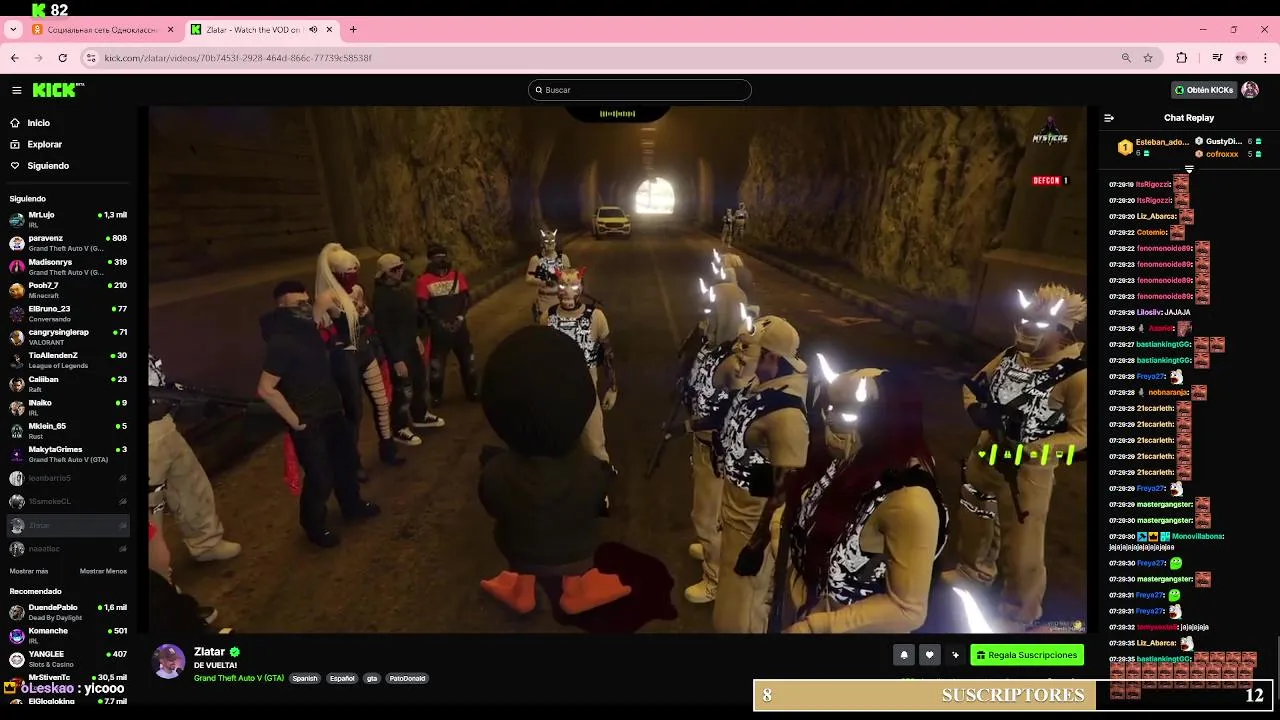Open the user profile avatar menu

1250,90
